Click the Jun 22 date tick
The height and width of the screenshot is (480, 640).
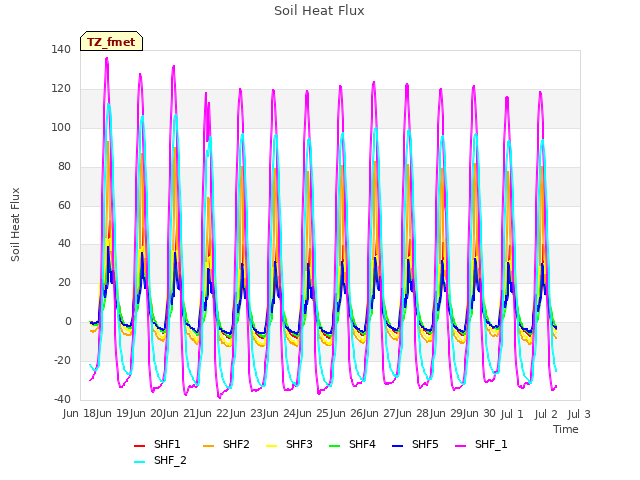[212, 414]
